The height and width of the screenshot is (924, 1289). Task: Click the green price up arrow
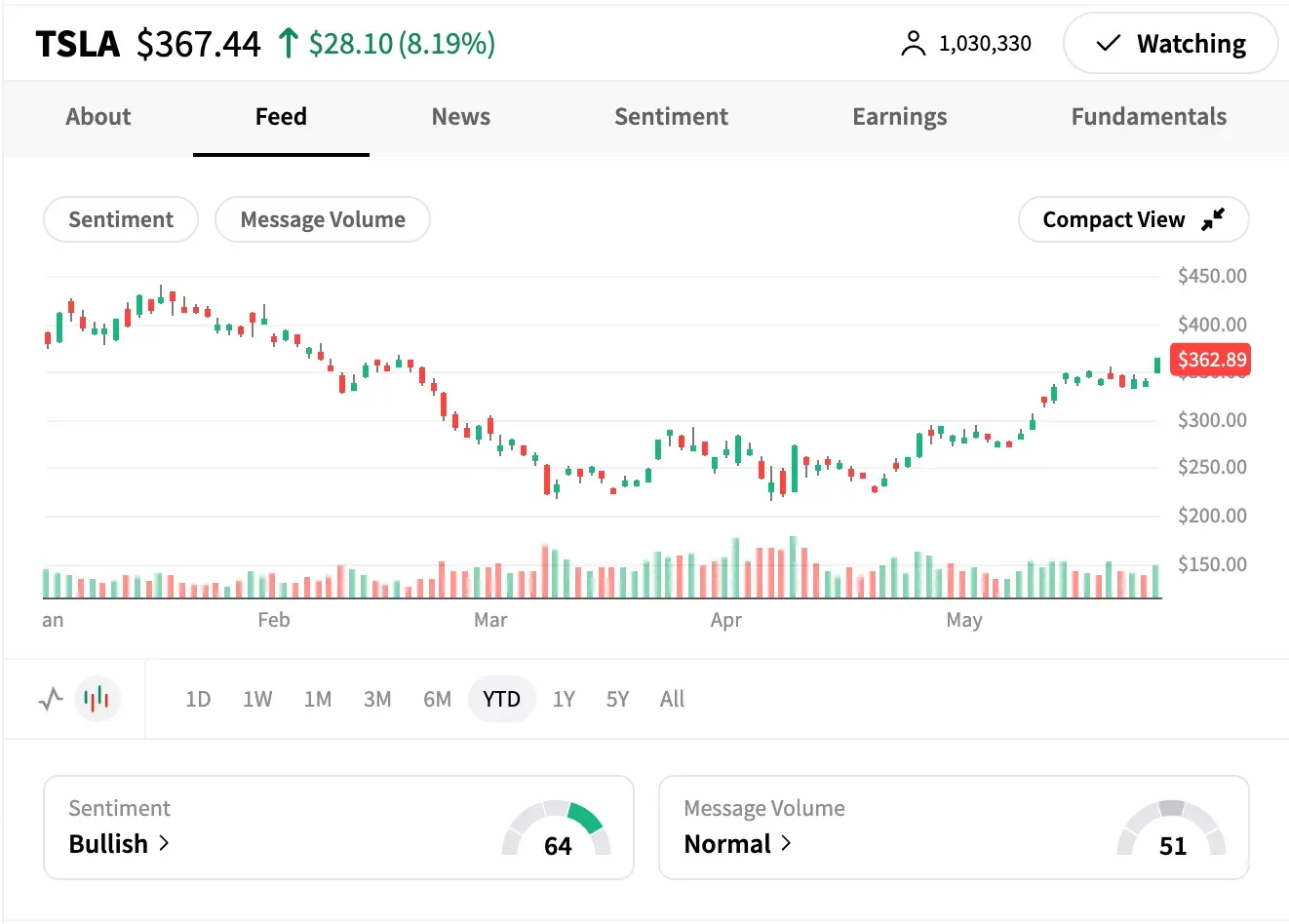point(288,44)
